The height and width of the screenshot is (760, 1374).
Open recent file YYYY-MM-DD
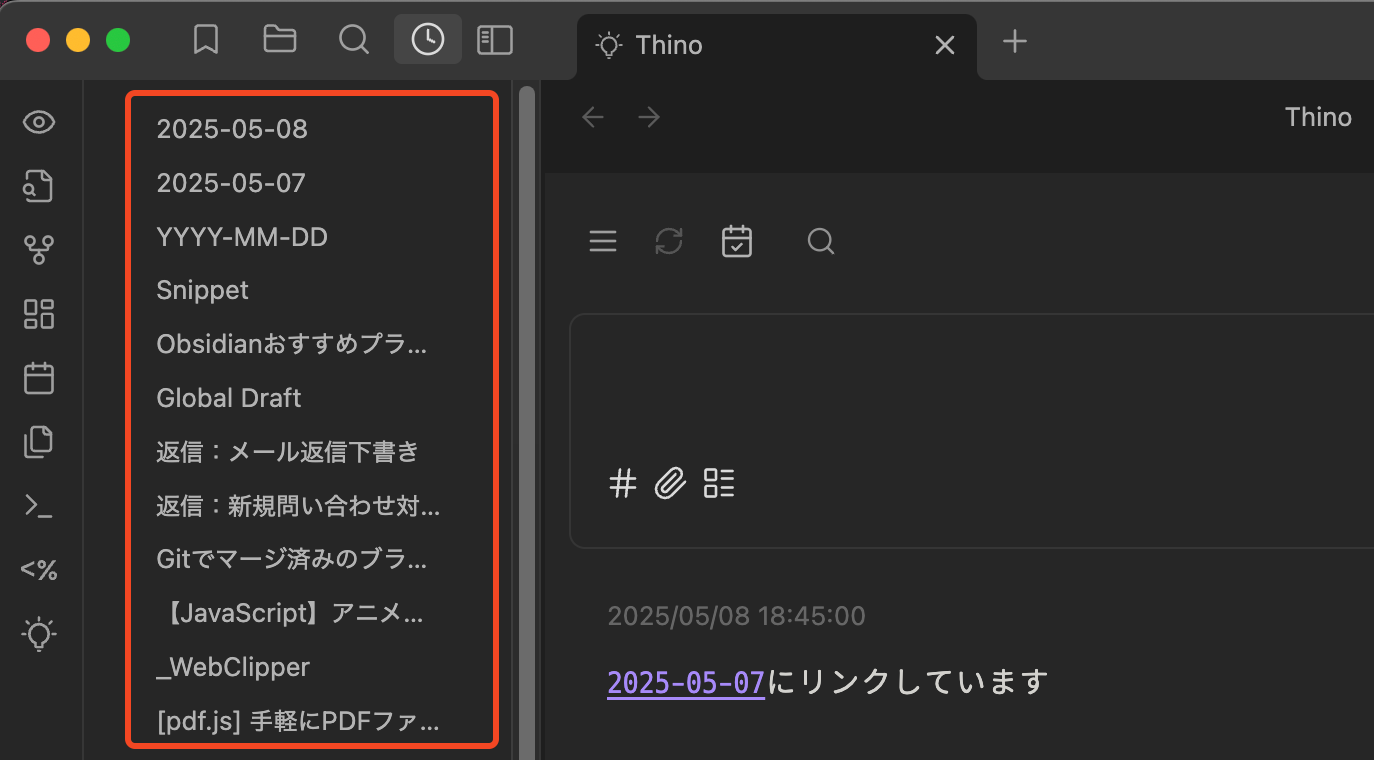(x=242, y=237)
